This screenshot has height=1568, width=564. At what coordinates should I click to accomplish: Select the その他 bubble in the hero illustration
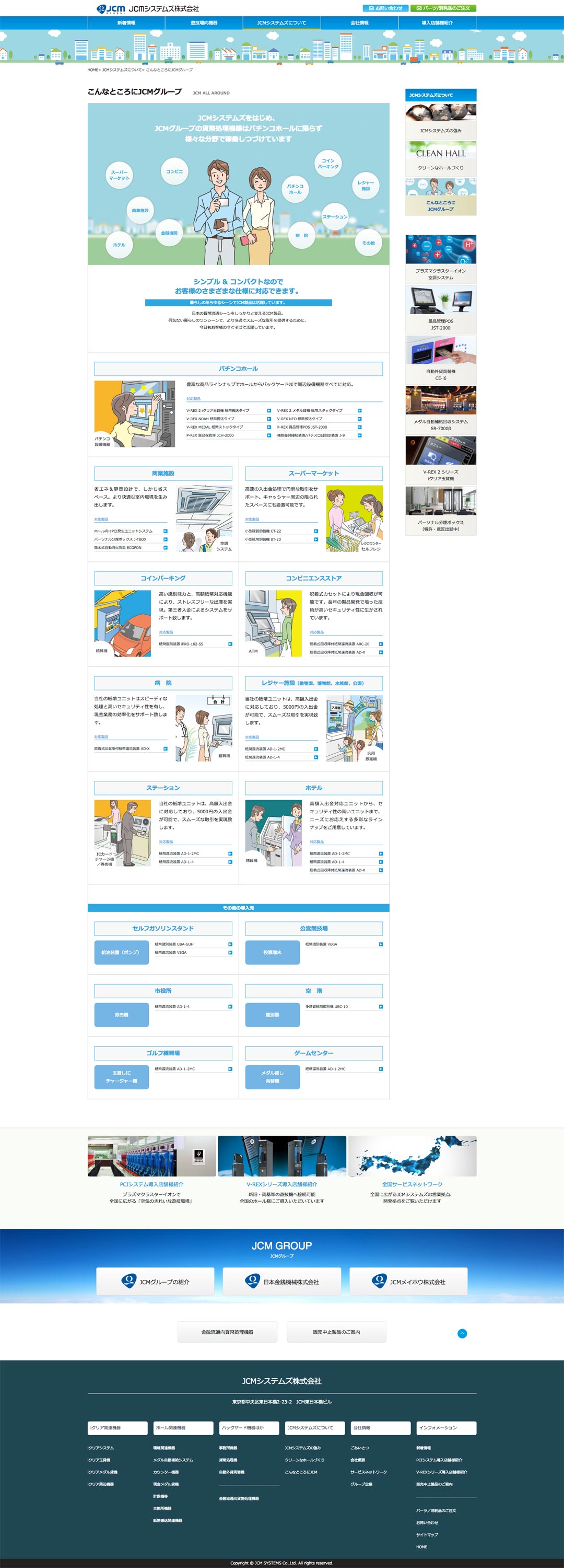[x=369, y=243]
